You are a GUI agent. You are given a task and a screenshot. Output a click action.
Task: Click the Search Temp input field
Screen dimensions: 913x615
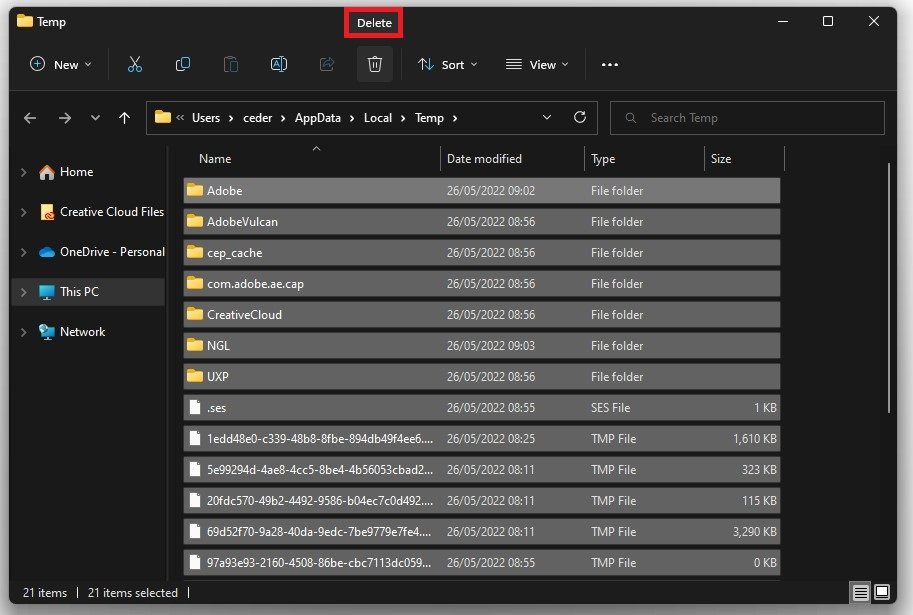[x=760, y=118]
